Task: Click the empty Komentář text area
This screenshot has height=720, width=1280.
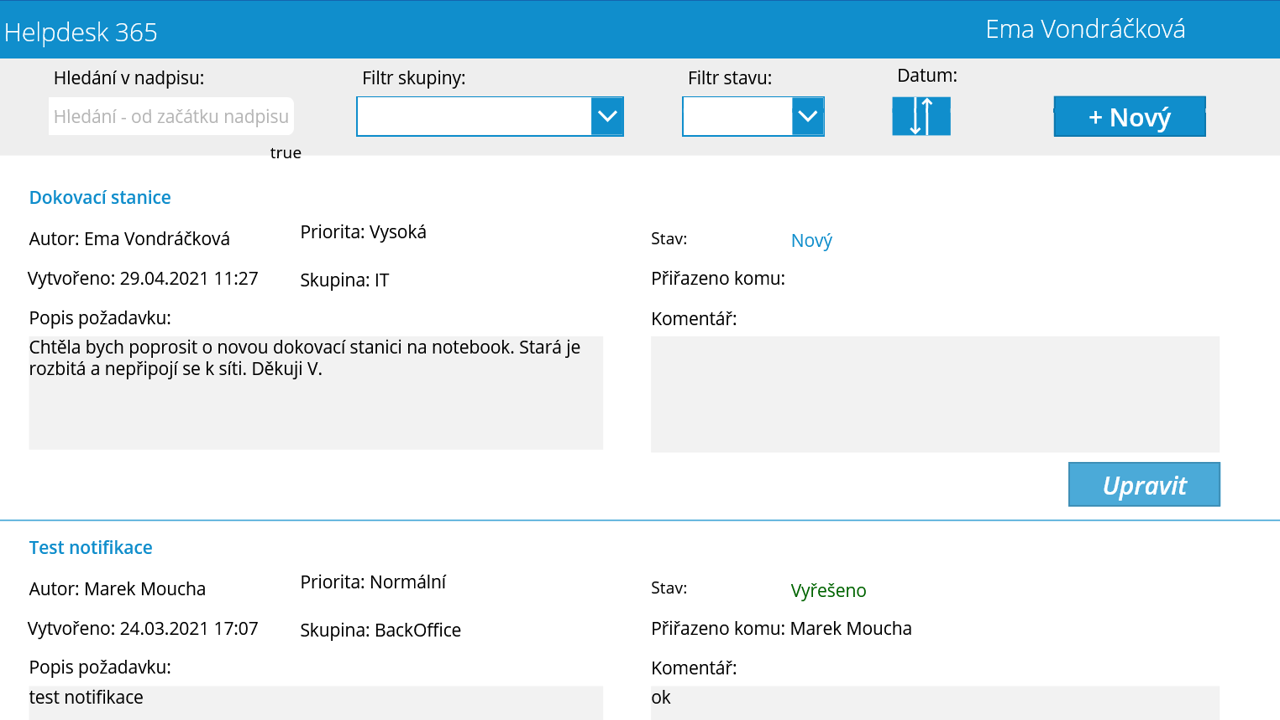Action: click(935, 394)
